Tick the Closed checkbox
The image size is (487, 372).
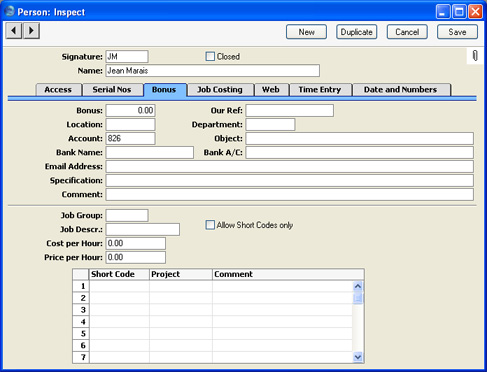[210, 56]
